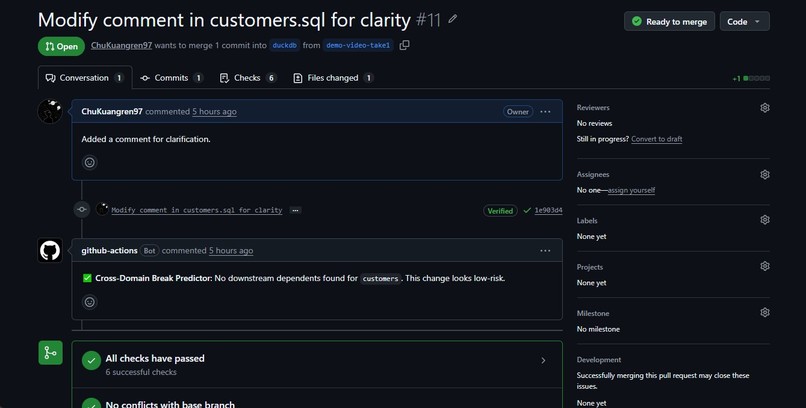The width and height of the screenshot is (806, 408).
Task: Click the merge branch icon box
Action: click(x=50, y=353)
